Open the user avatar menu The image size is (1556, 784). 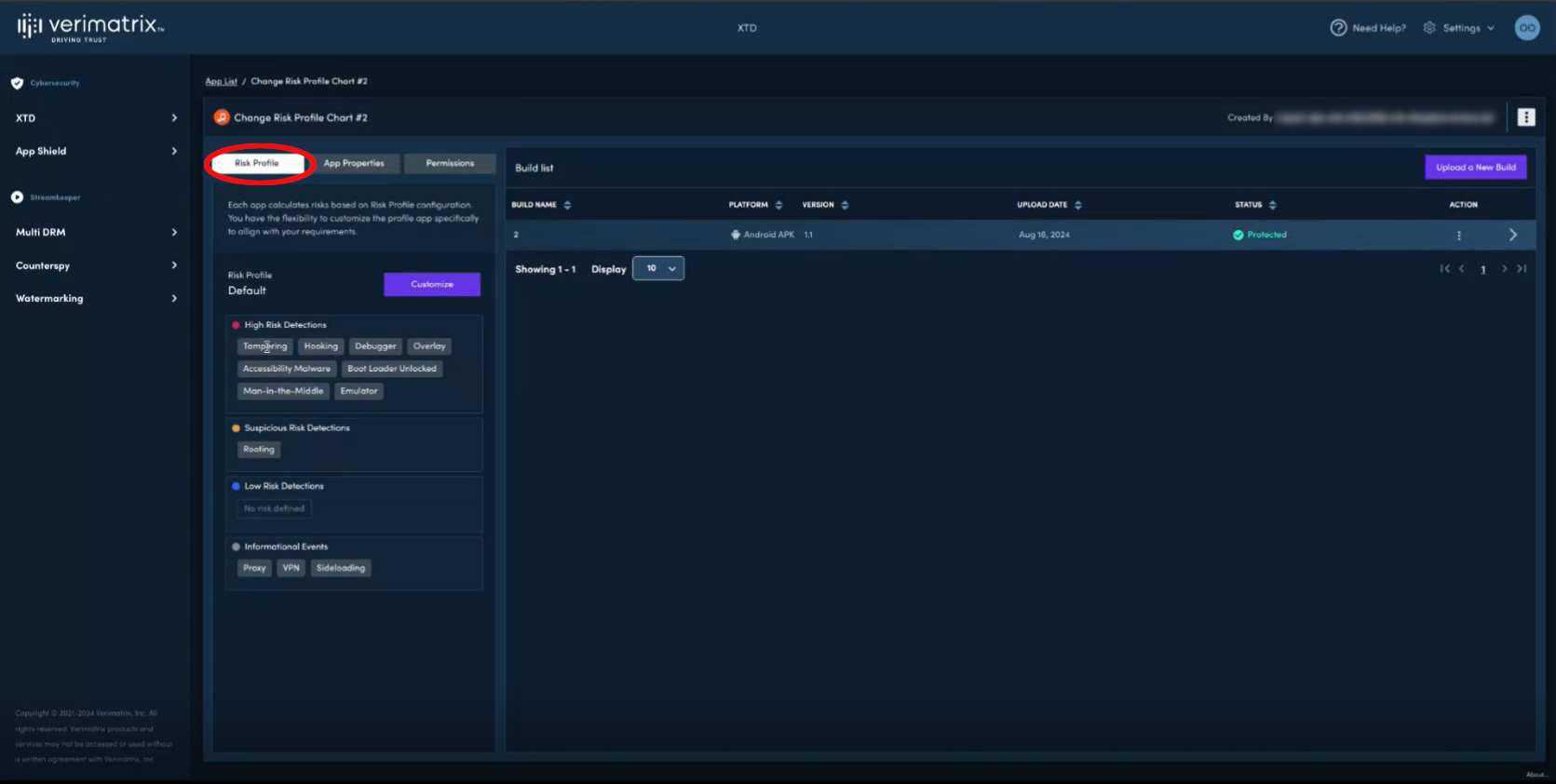tap(1527, 28)
